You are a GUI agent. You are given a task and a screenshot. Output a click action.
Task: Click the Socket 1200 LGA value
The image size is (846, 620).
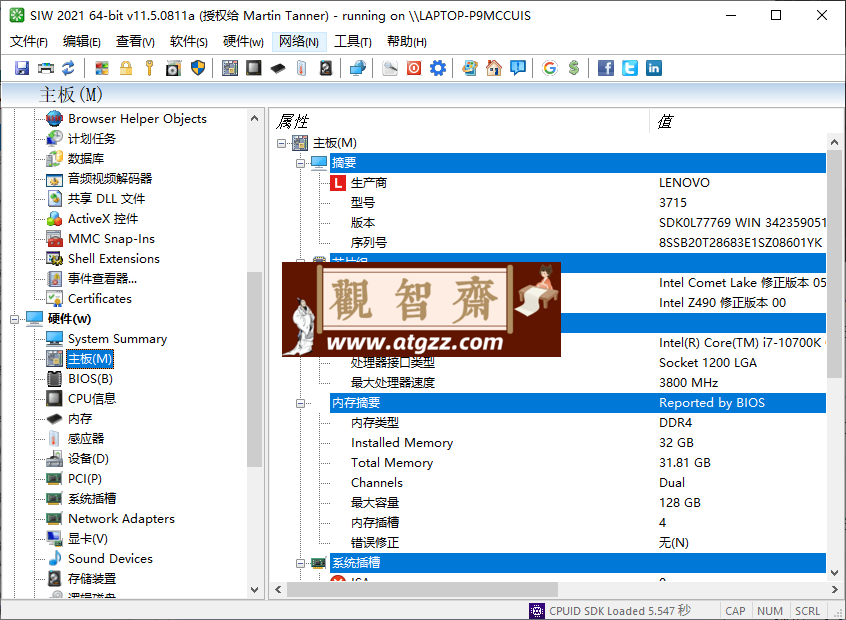(708, 363)
